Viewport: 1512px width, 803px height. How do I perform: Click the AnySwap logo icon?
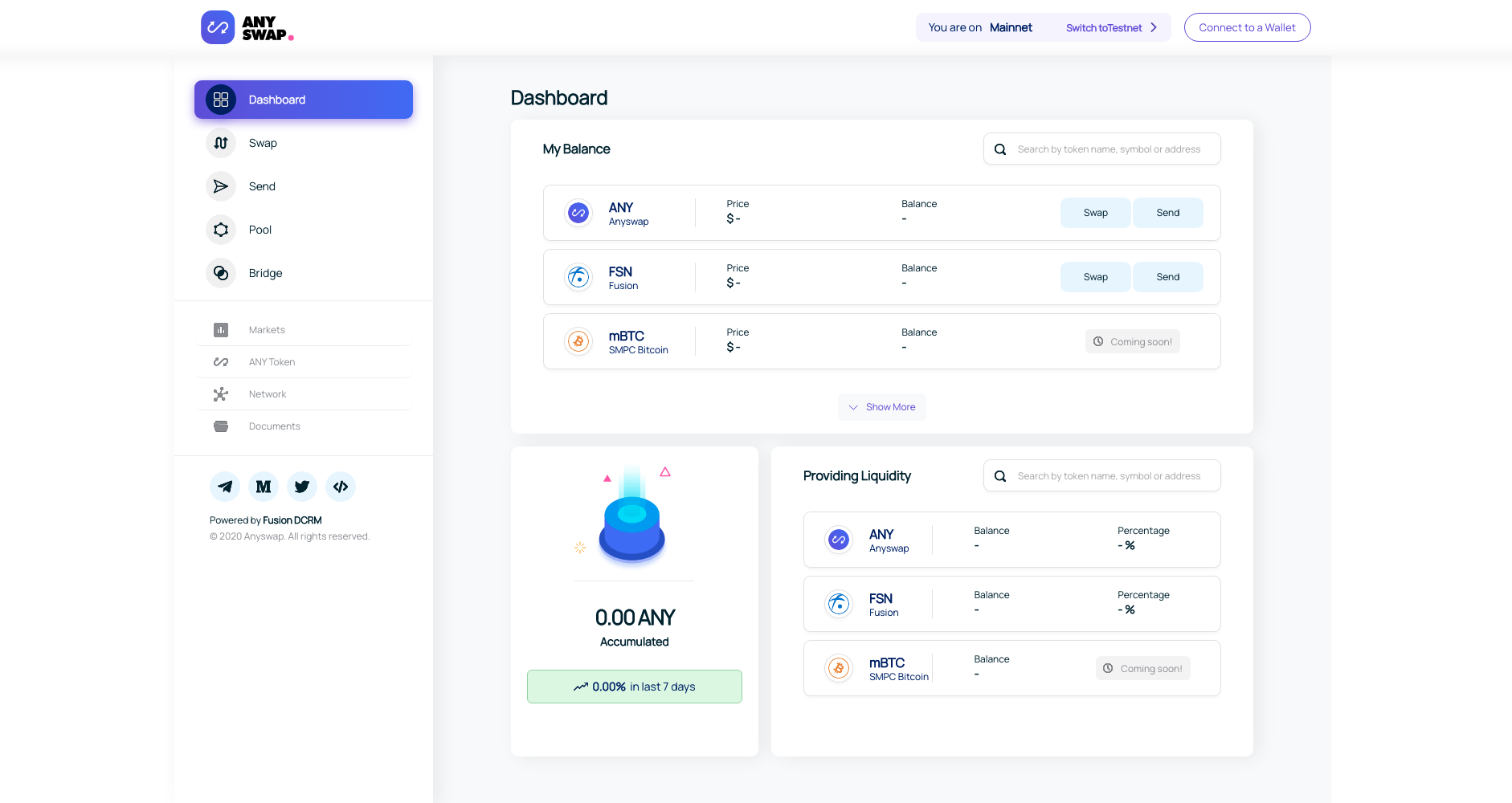click(x=218, y=27)
